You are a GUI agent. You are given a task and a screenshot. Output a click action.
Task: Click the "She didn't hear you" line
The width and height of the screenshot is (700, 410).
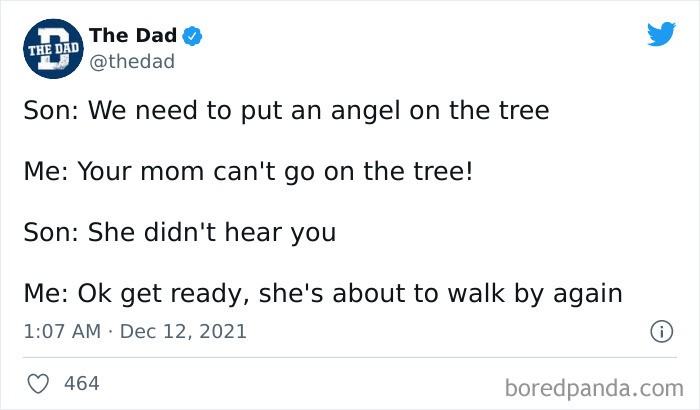tap(179, 233)
